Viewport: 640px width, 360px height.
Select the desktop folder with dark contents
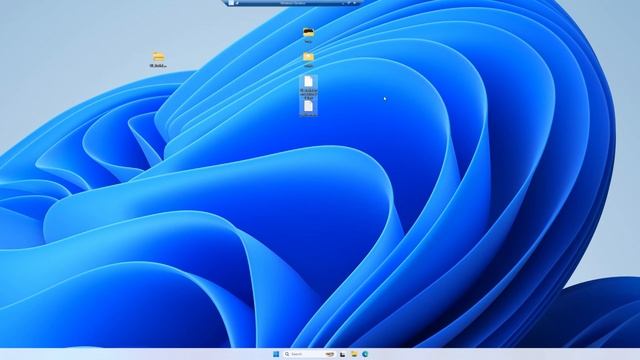(x=308, y=35)
